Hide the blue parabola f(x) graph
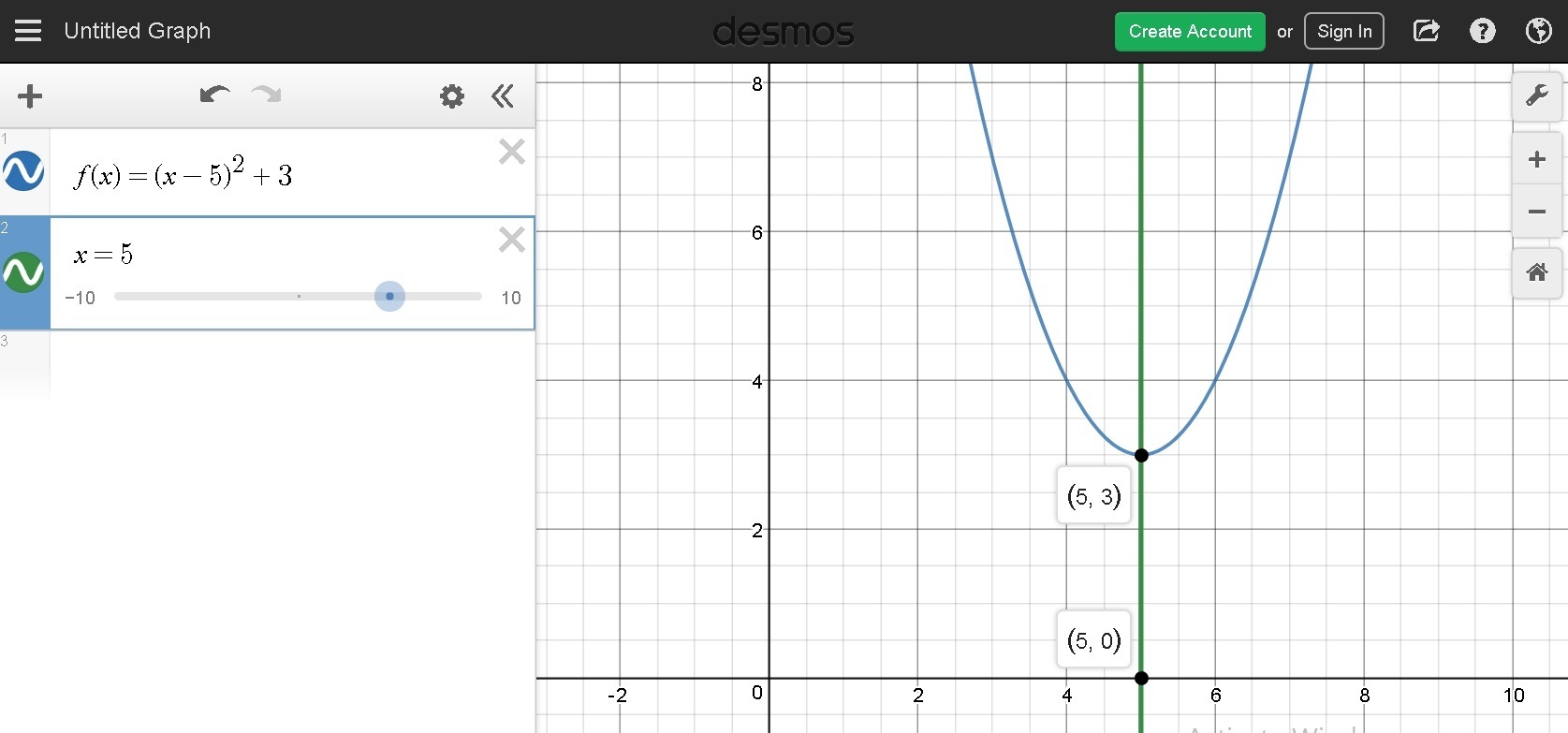The image size is (1568, 733). pyautogui.click(x=23, y=171)
